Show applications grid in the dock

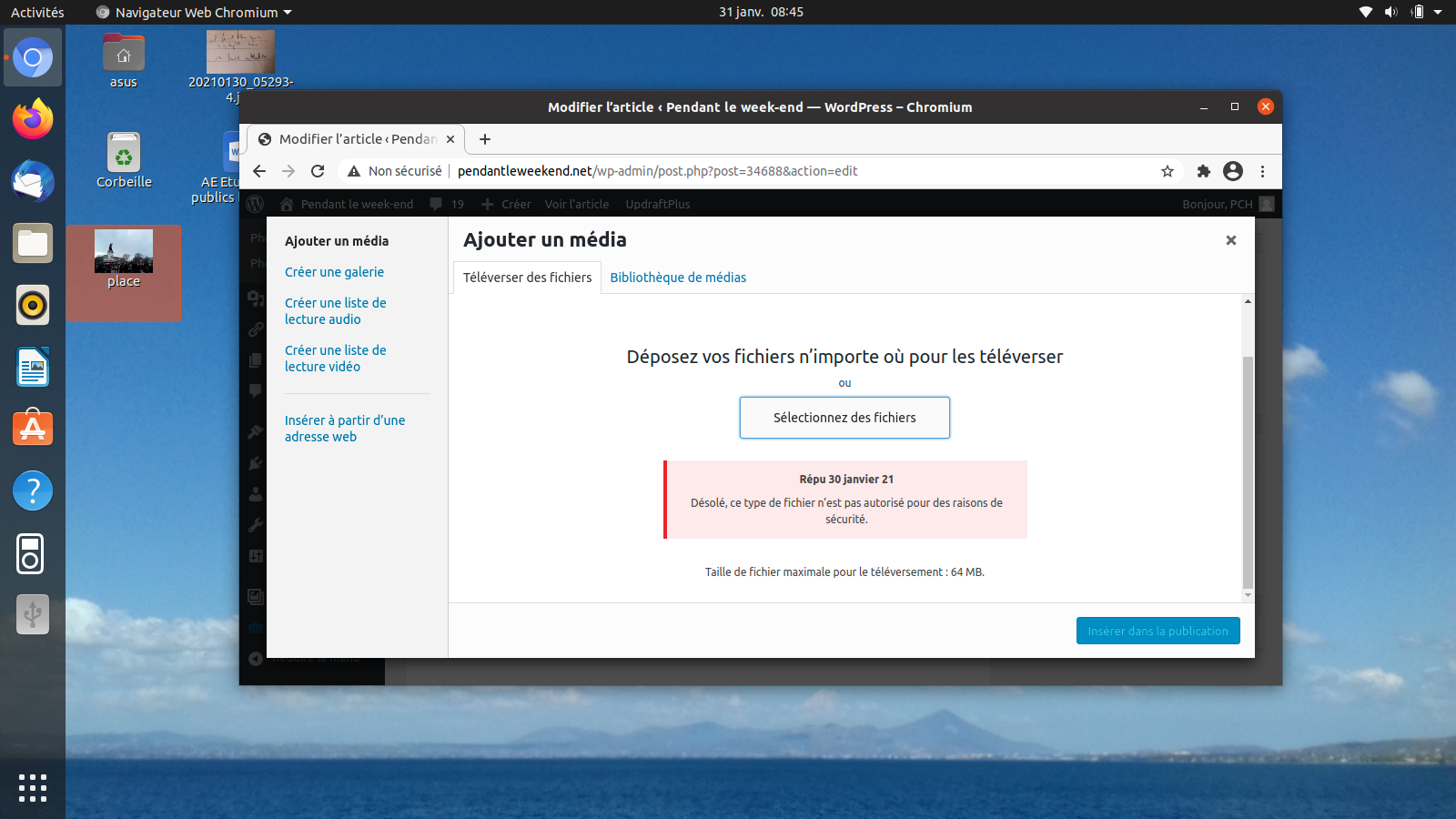coord(33,787)
